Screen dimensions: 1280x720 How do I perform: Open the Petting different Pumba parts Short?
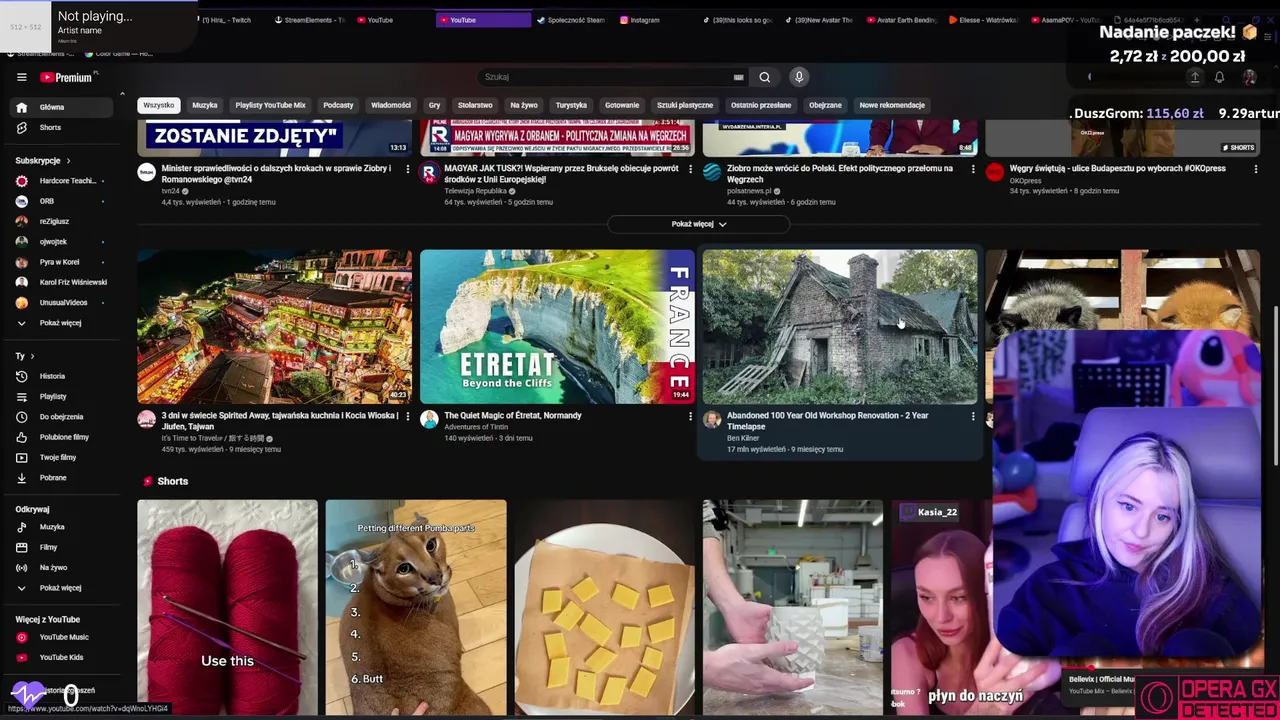point(416,608)
